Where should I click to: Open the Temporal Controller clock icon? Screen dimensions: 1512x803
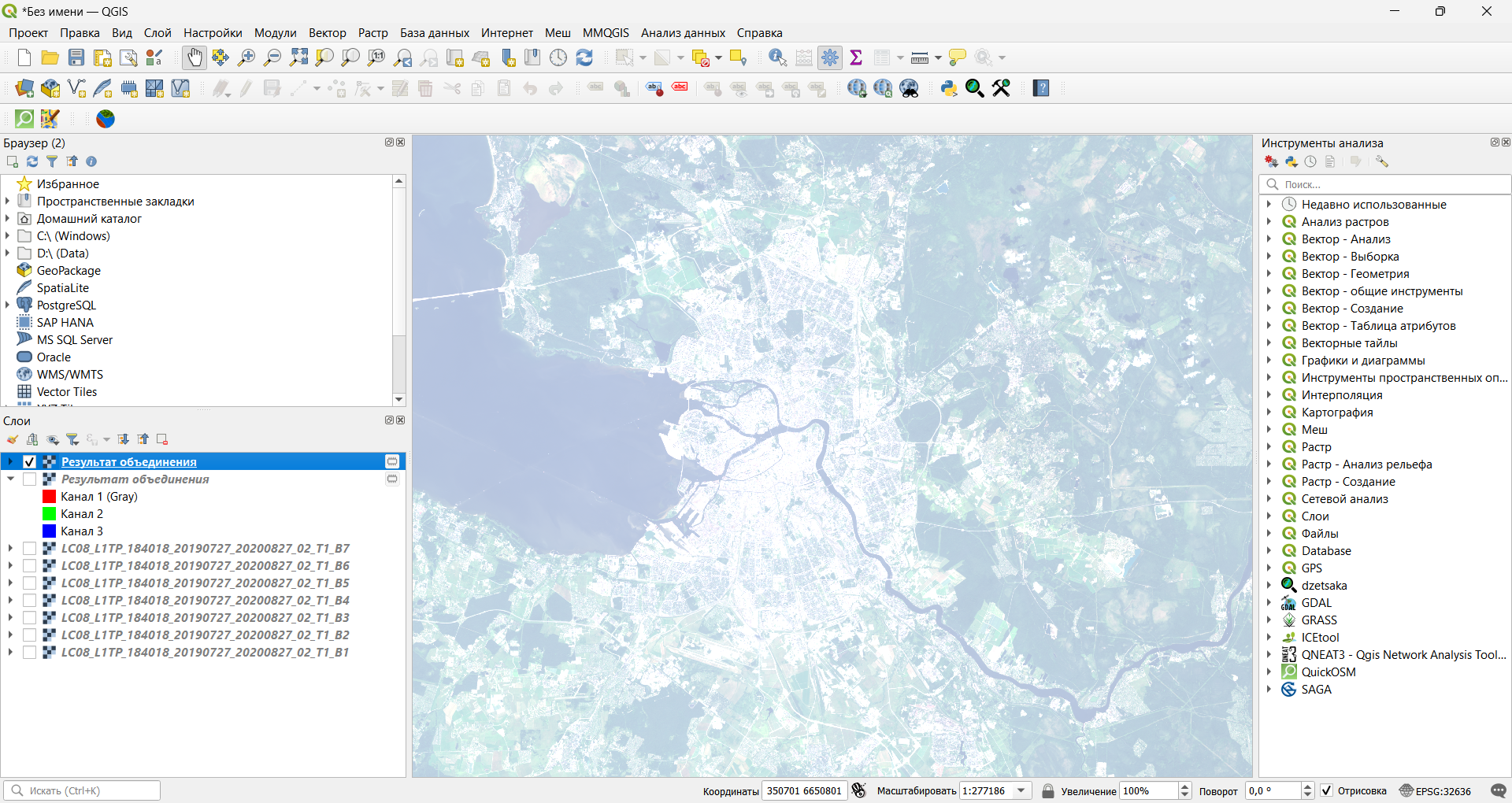click(x=558, y=57)
